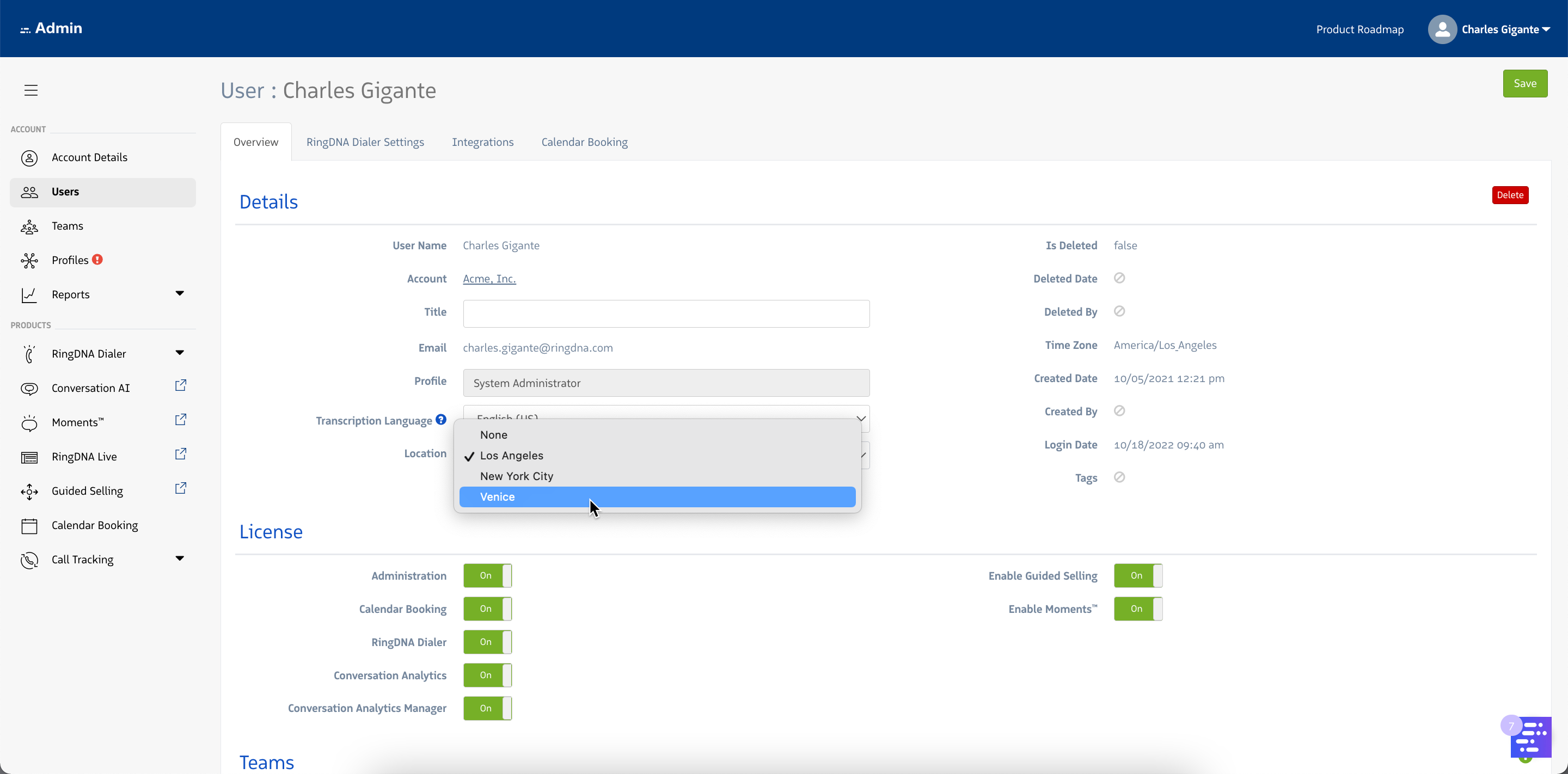Click the Calendar Booking sidebar icon
This screenshot has height=774, width=1568.
[29, 526]
